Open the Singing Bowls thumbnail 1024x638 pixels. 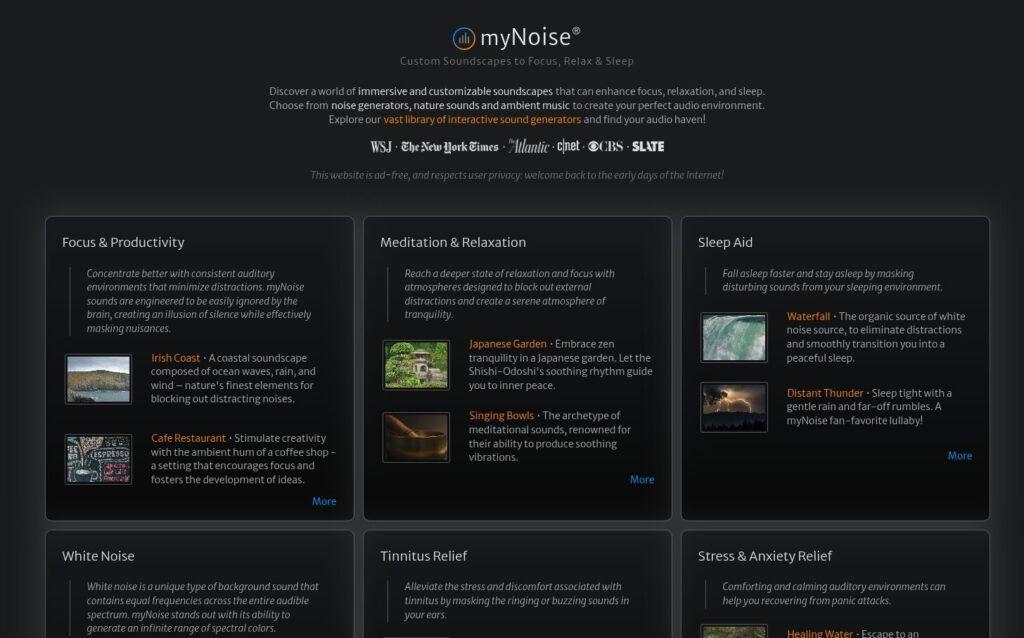click(416, 437)
